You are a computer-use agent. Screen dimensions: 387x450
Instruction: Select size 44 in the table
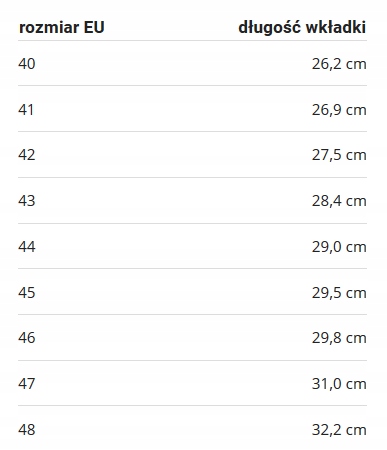(27, 247)
